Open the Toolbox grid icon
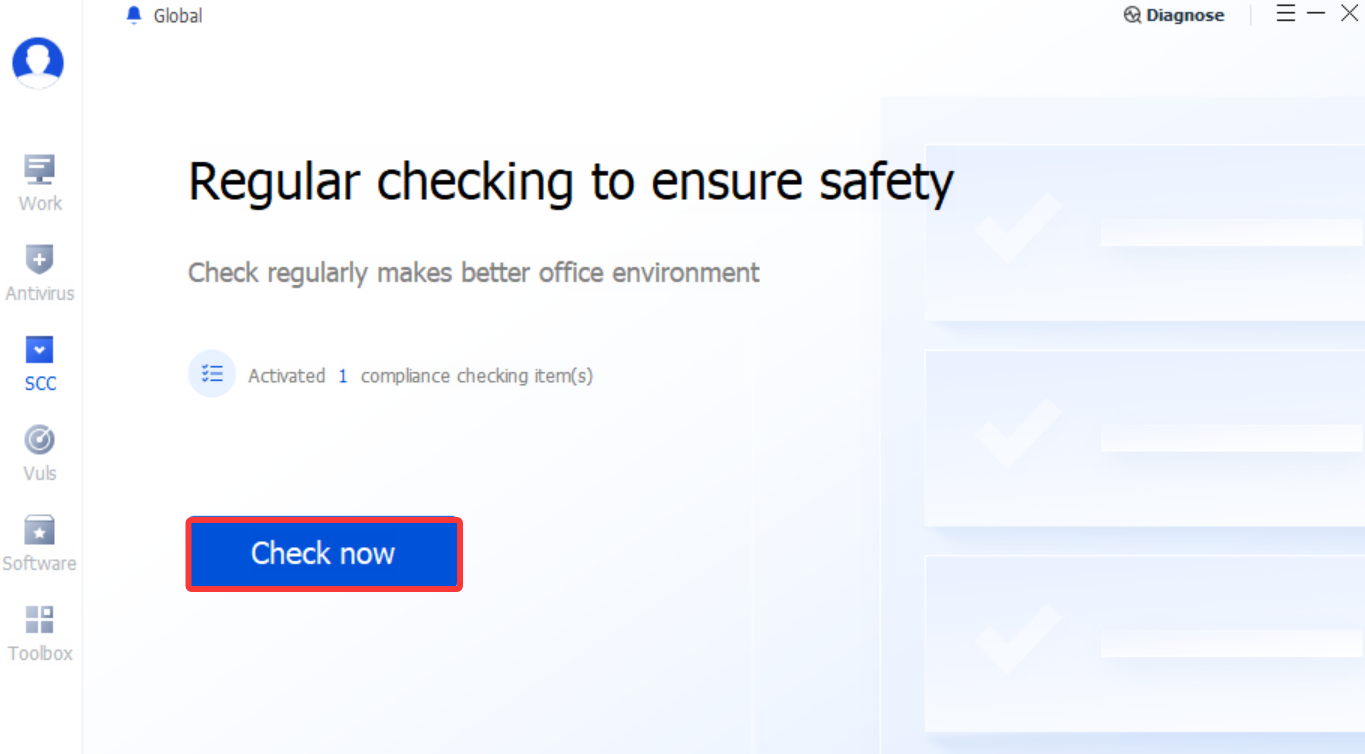 tap(40, 619)
